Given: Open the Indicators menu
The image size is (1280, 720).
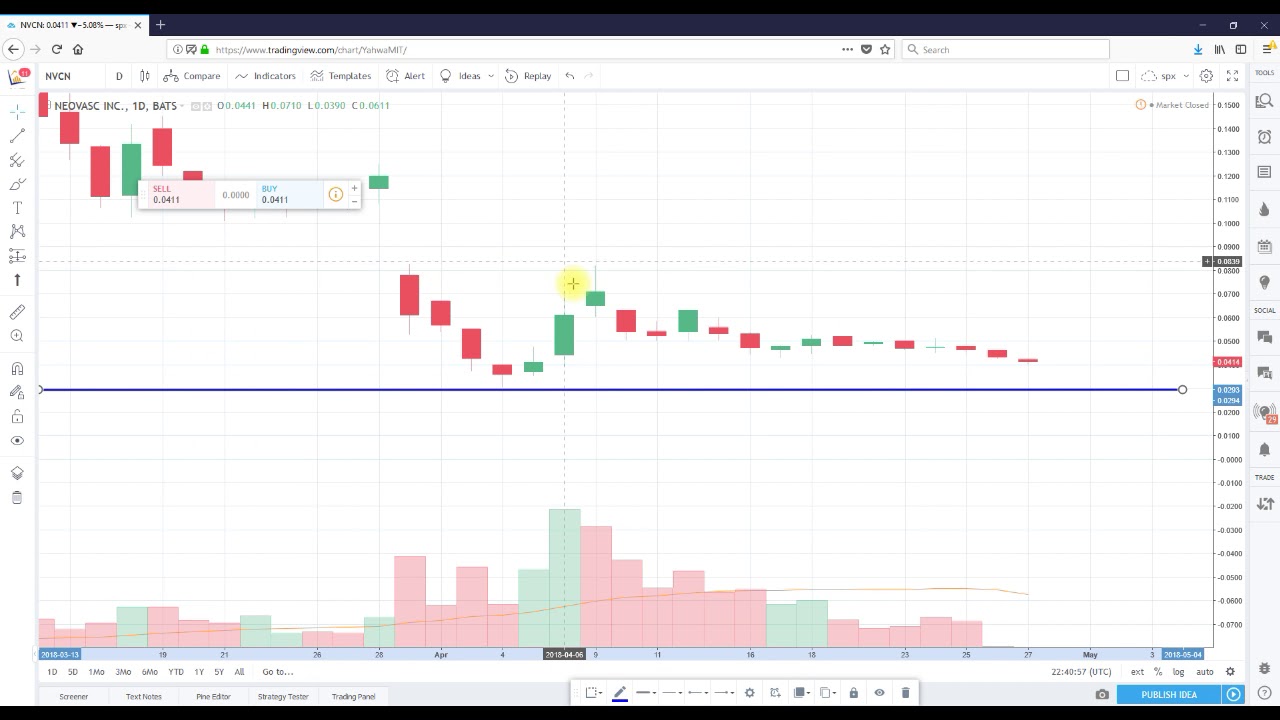Looking at the screenshot, I should (266, 76).
